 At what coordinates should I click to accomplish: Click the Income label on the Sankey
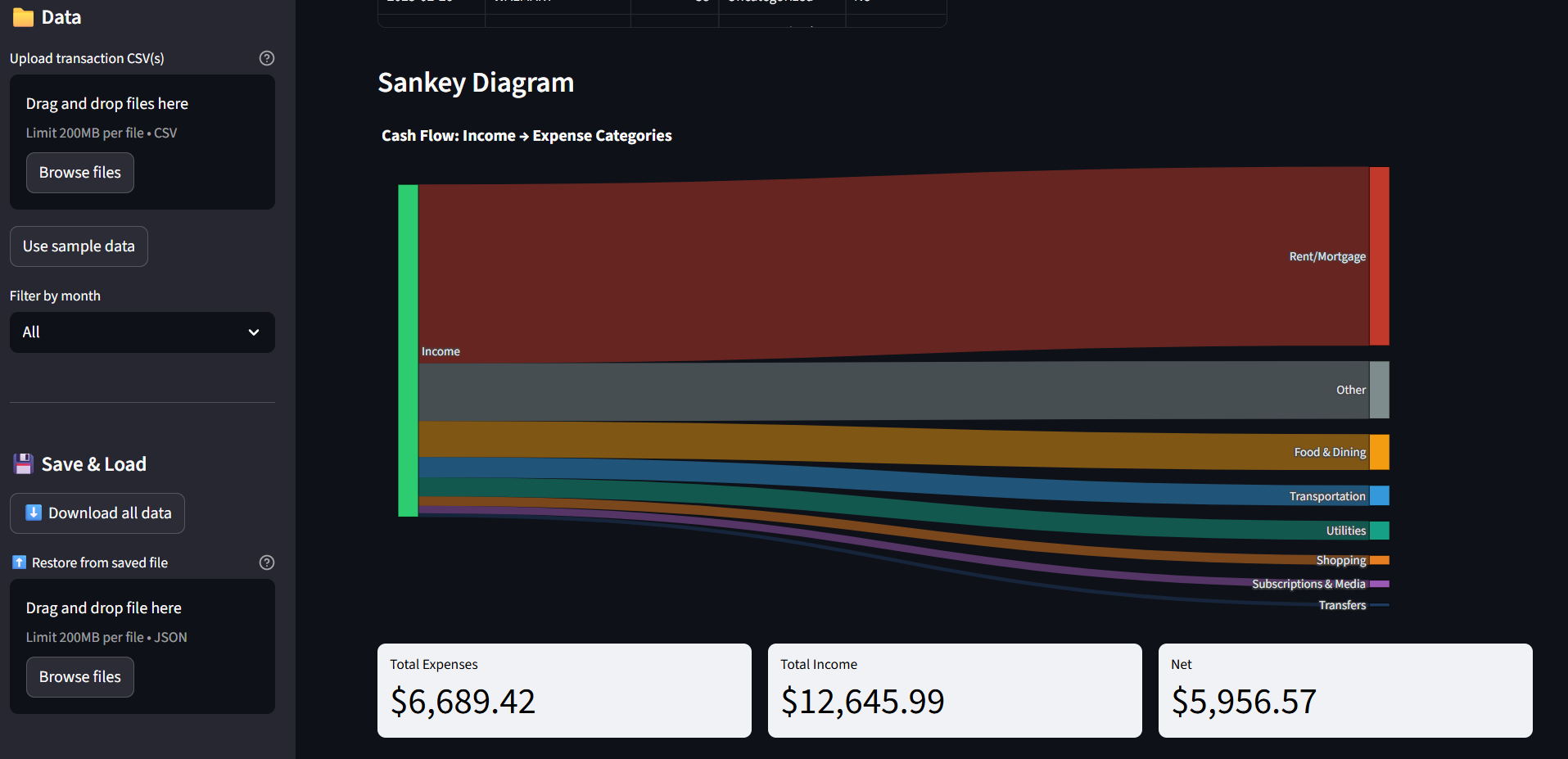click(x=441, y=351)
